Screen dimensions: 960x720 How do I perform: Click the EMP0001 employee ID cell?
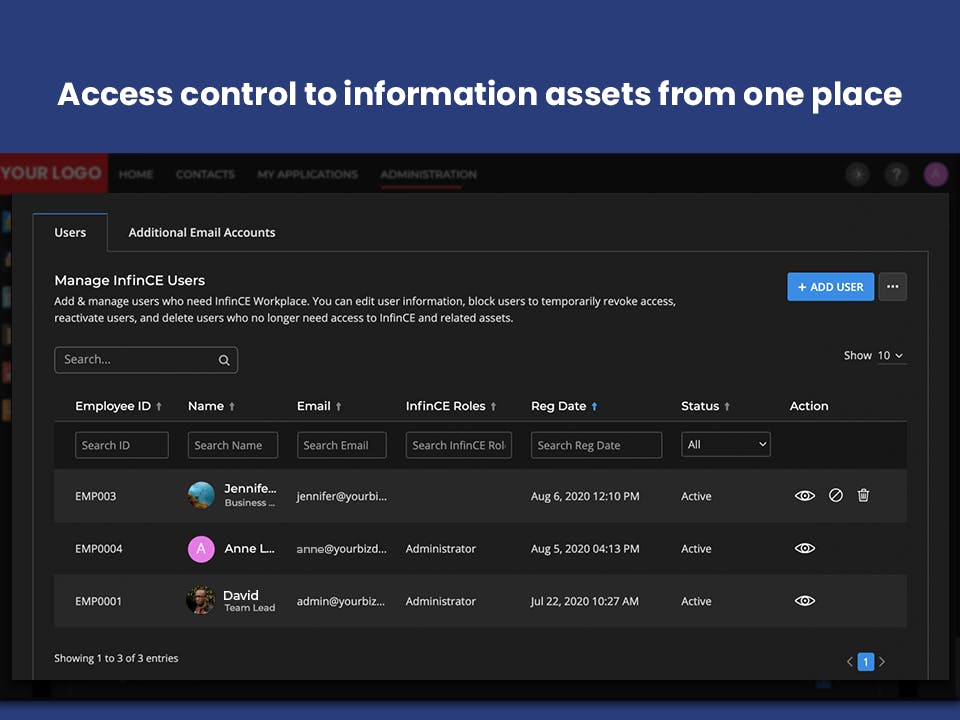pyautogui.click(x=98, y=602)
